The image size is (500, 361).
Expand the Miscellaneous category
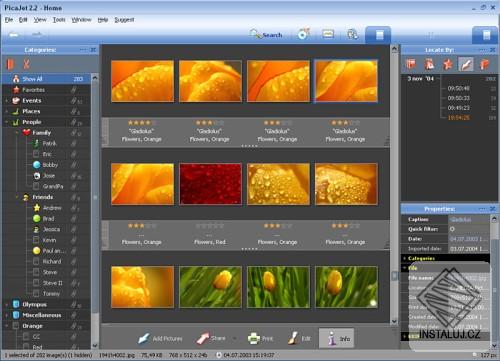tap(6, 315)
